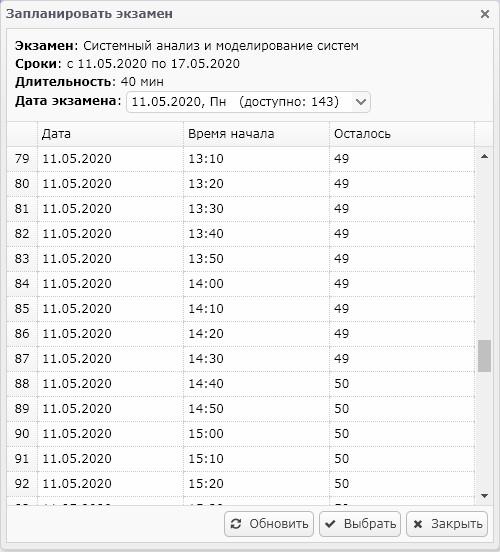Screen dimensions: 500x552
Task: Sort by the Время начала column header
Action: point(256,134)
